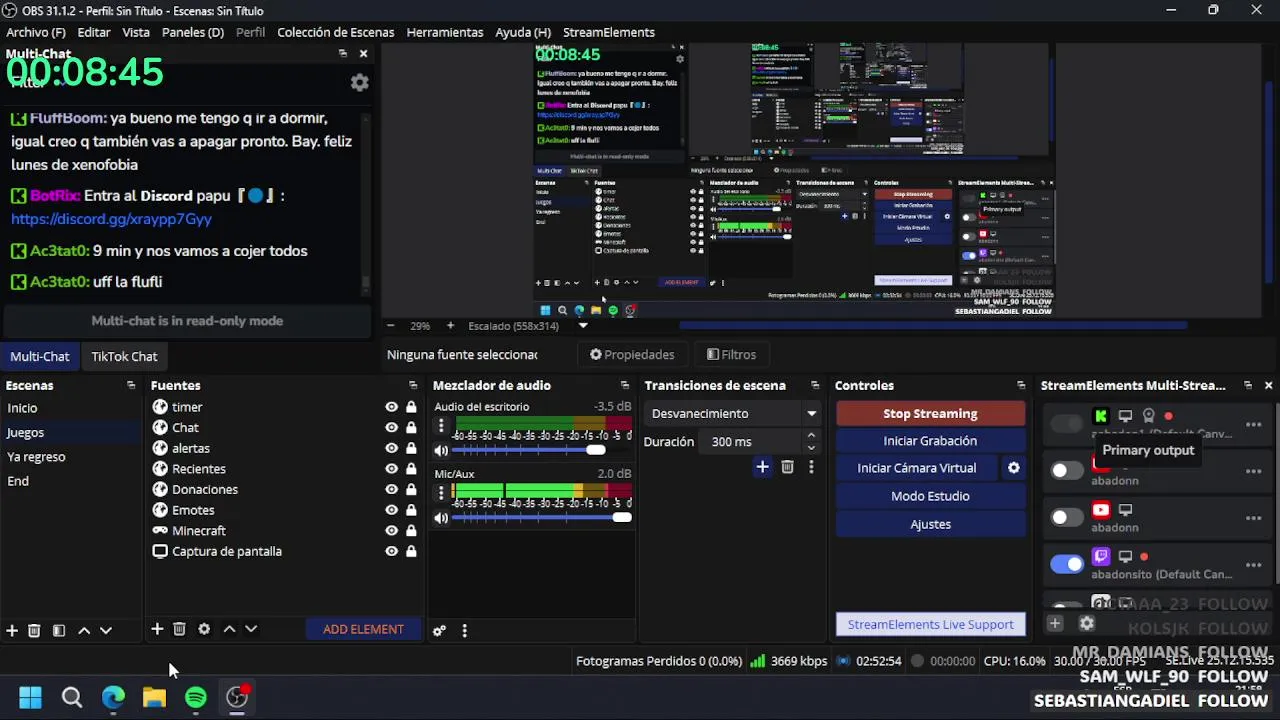Open Mic/Aux options dots
1280x720 pixels.
(x=441, y=492)
